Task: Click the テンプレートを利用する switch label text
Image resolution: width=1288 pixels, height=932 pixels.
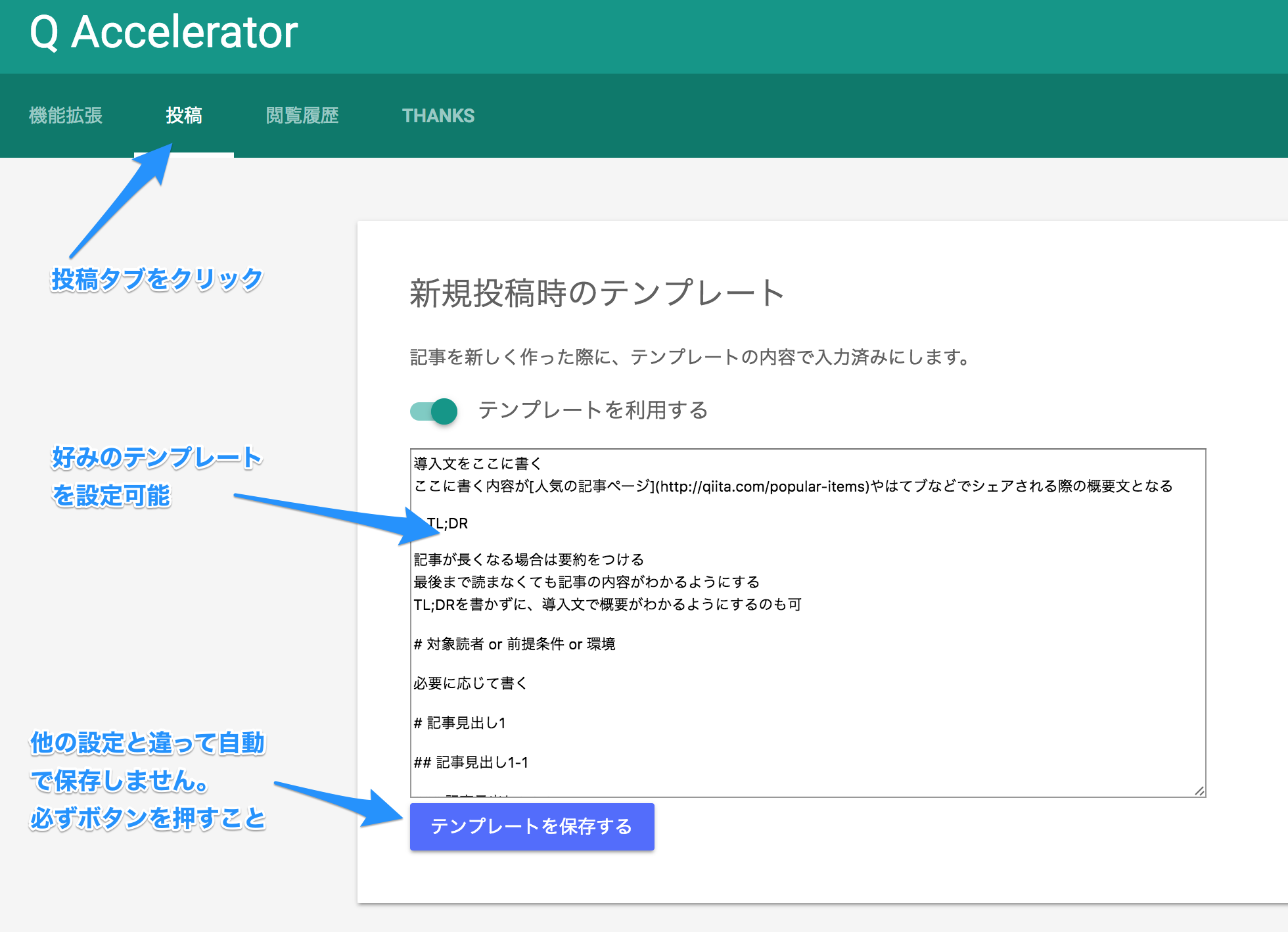Action: click(593, 410)
